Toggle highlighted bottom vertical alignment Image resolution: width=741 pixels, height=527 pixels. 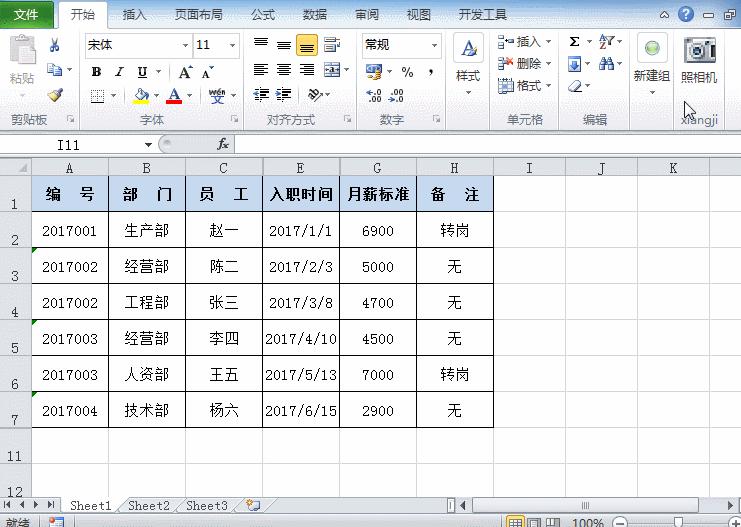(x=307, y=45)
